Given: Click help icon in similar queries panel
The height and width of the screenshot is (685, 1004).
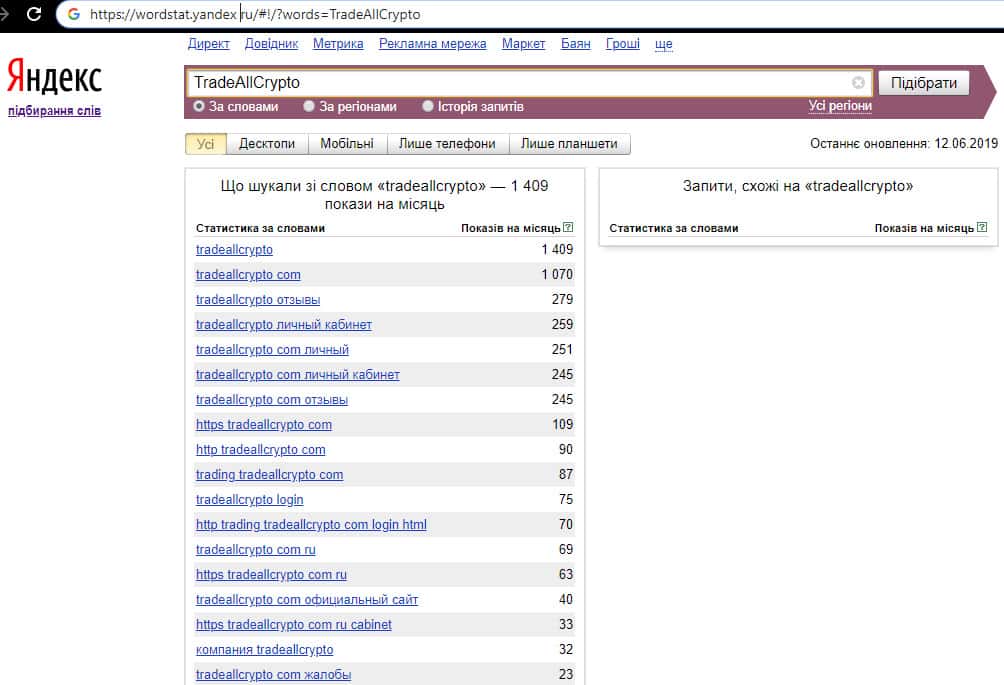Looking at the screenshot, I should tap(981, 228).
